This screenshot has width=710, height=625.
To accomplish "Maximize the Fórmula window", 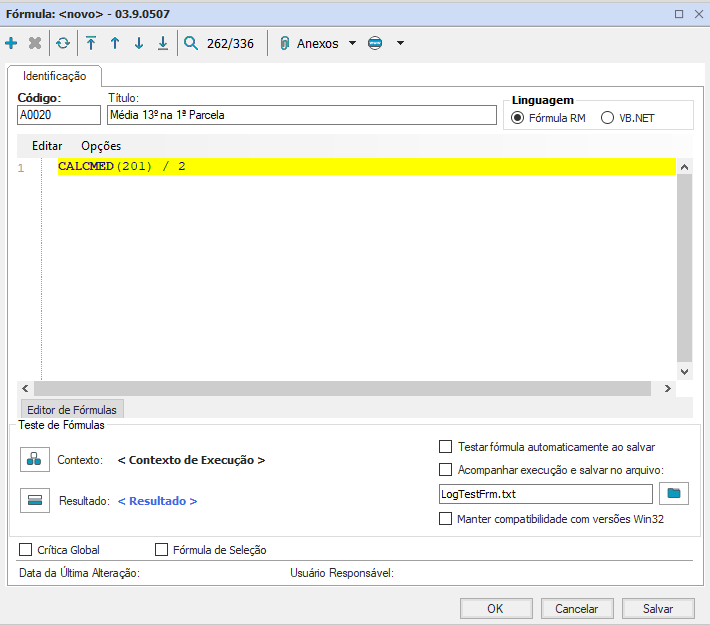I will point(679,14).
